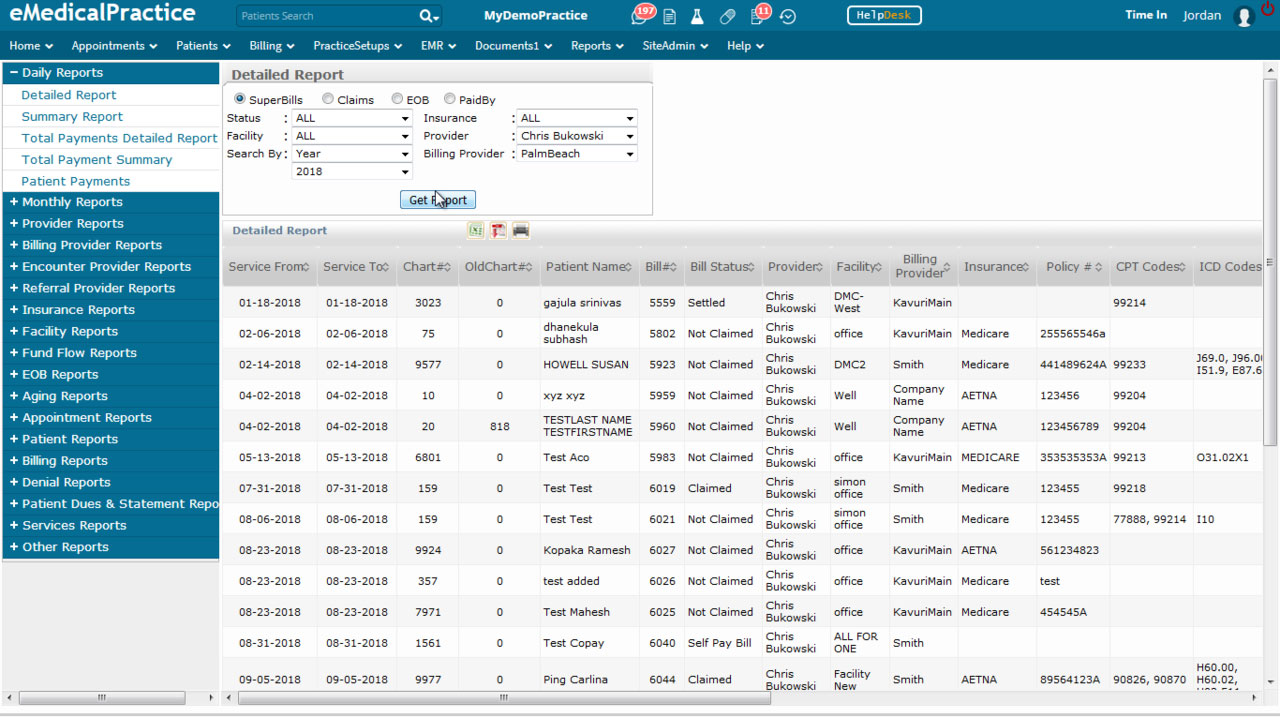
Task: Click the Jordan user name
Action: pyautogui.click(x=1202, y=16)
